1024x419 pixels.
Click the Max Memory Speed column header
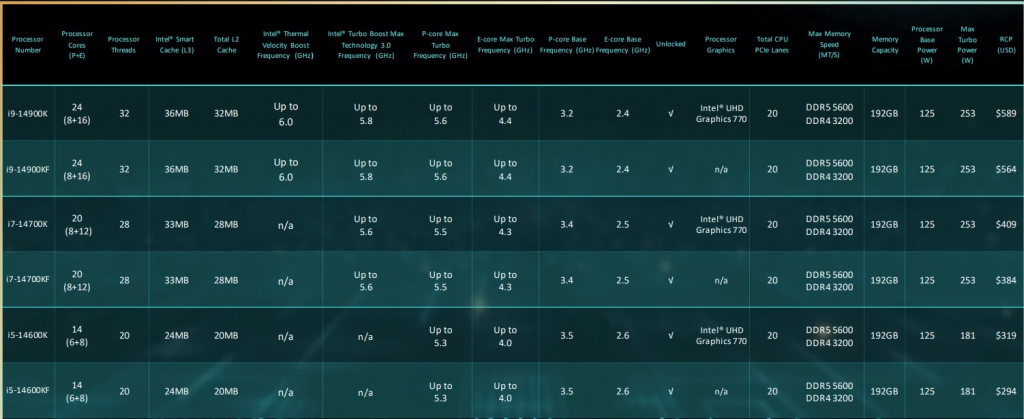[x=829, y=44]
